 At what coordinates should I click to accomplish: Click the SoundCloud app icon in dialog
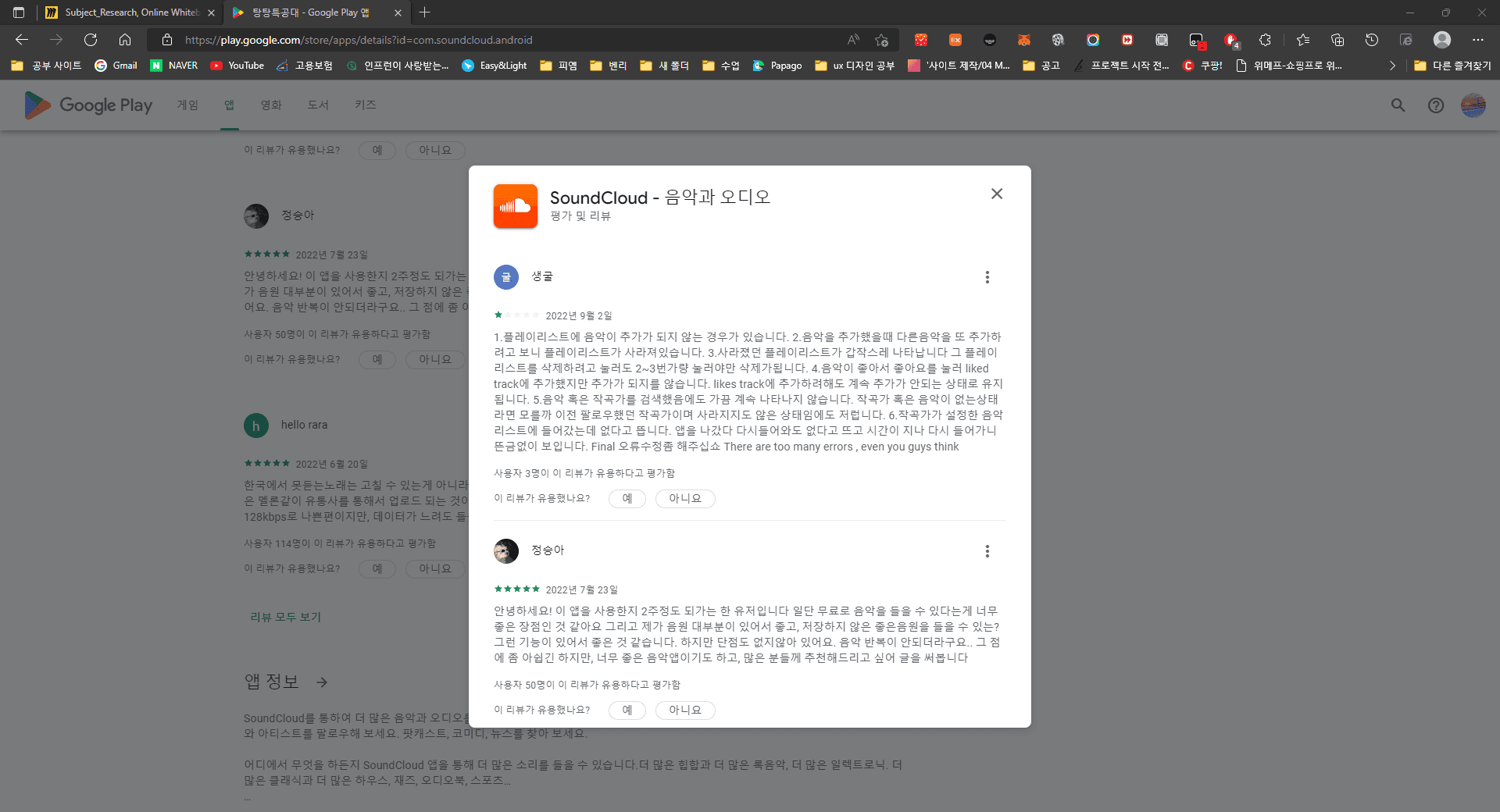(516, 206)
